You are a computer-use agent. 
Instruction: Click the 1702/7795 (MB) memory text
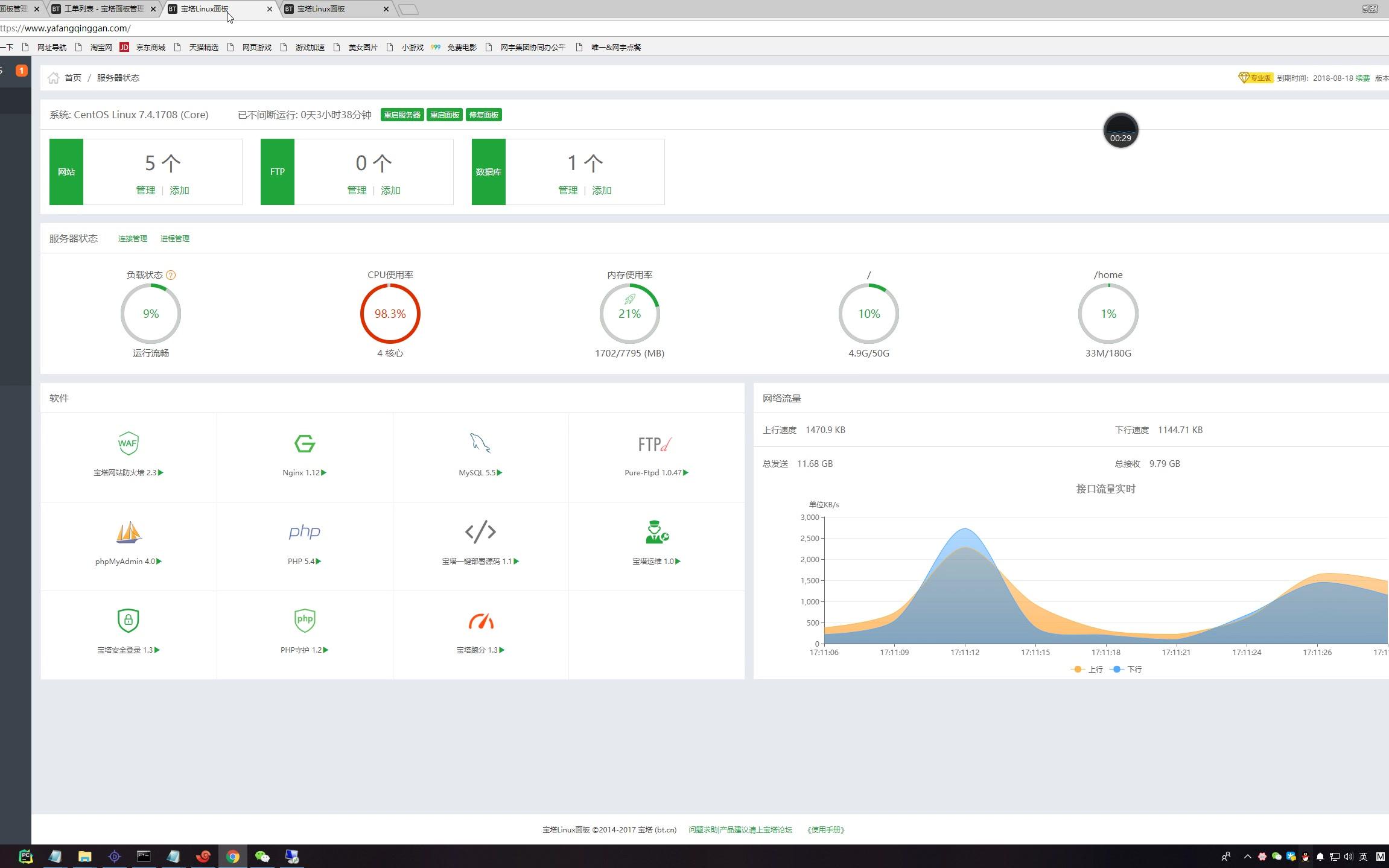point(629,353)
